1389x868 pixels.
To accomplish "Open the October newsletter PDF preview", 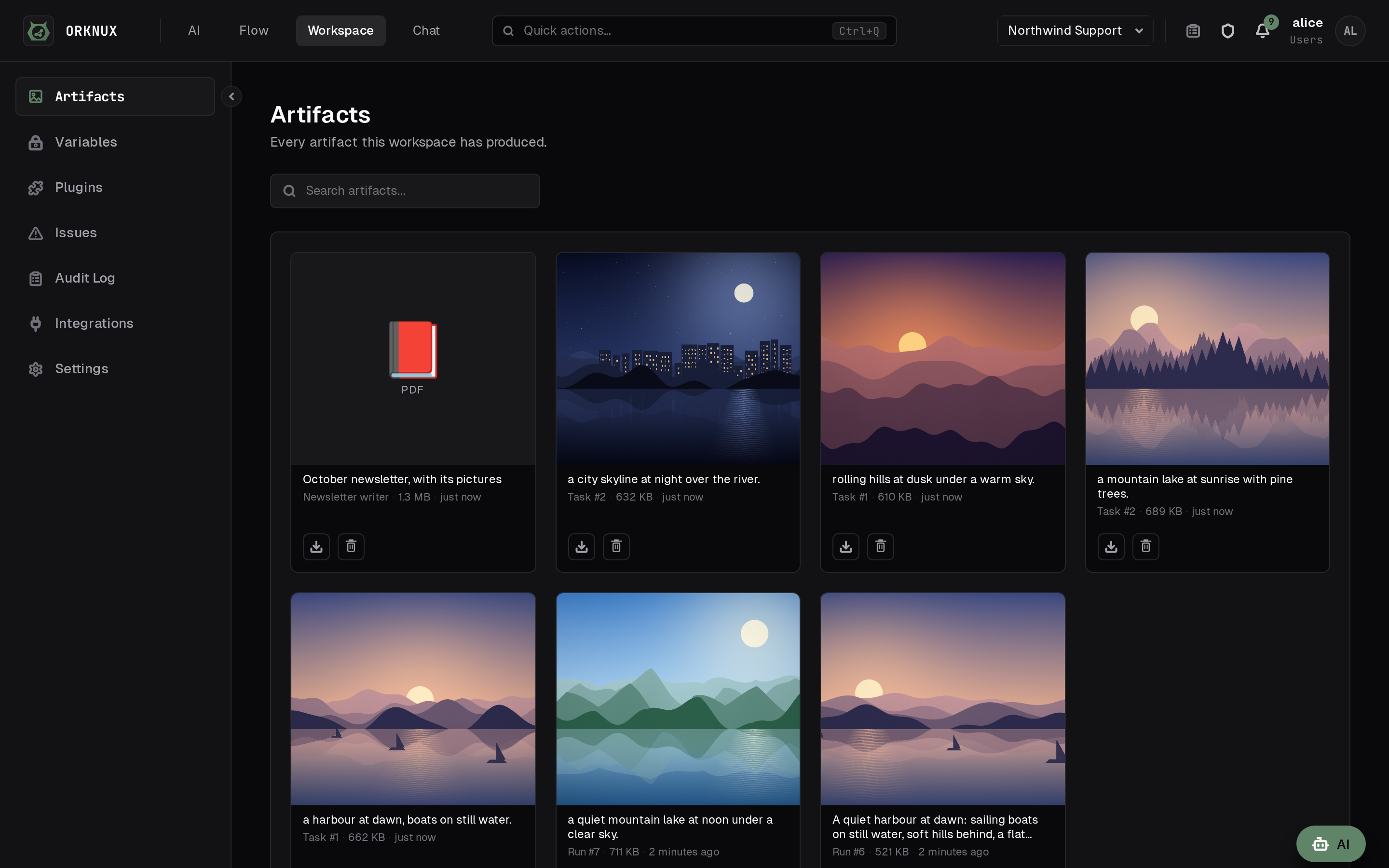I will (413, 358).
